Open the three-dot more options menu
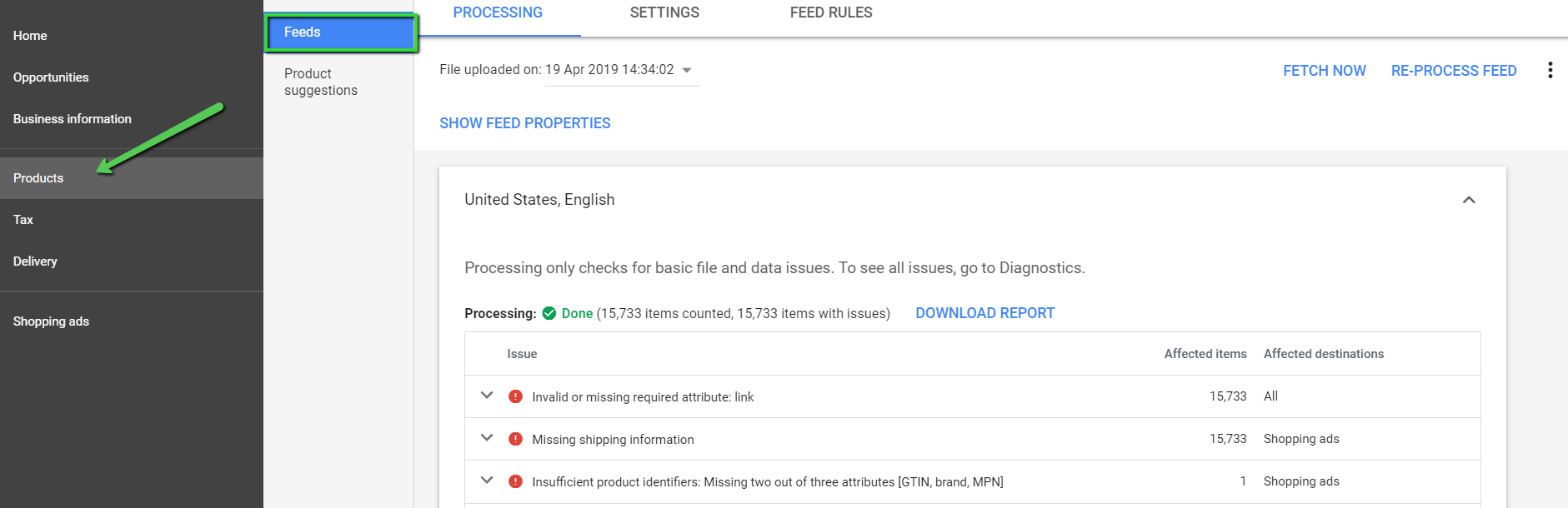 1550,70
